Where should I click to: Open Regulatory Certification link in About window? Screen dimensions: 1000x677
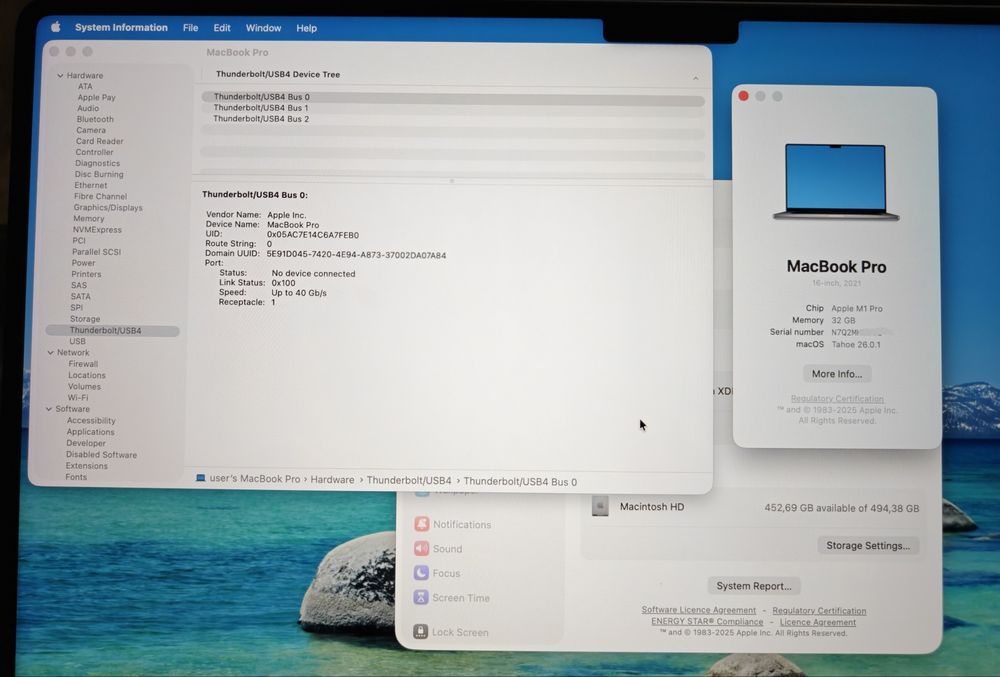837,399
